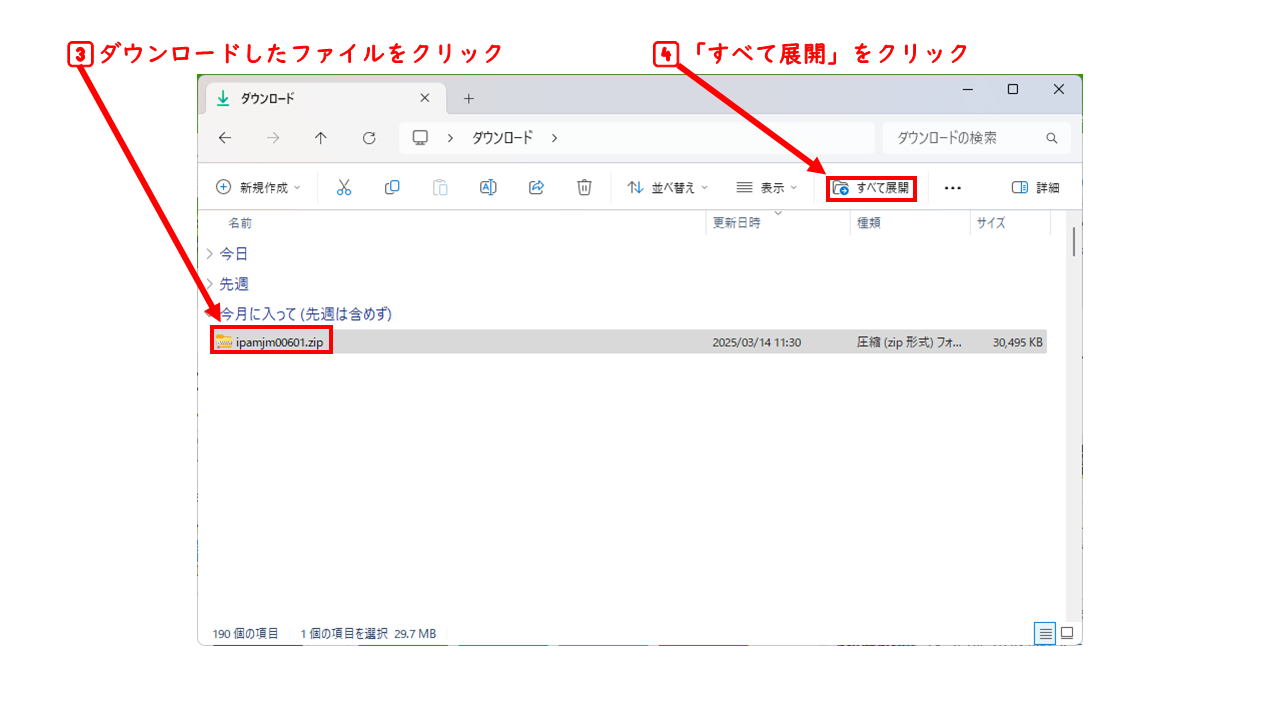This screenshot has height=720, width=1280.
Task: Close the Explorer window
Action: (1059, 89)
